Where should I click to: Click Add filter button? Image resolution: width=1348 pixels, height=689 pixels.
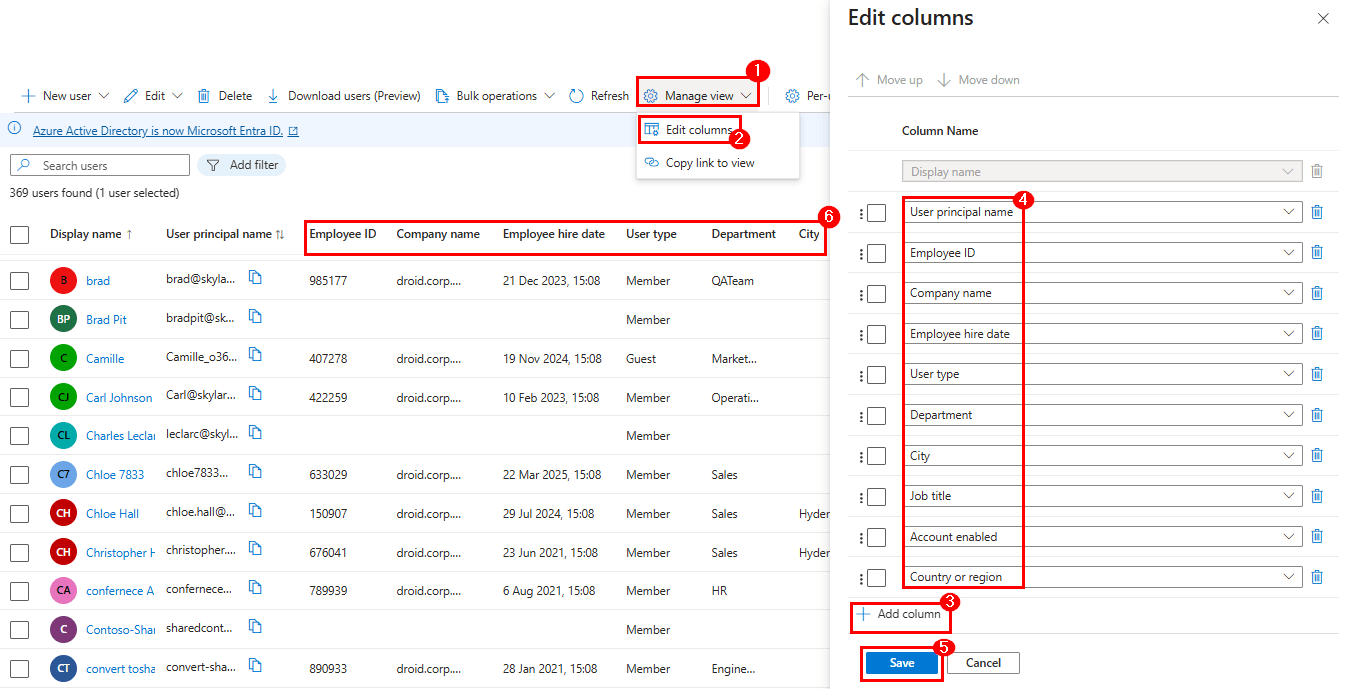241,165
